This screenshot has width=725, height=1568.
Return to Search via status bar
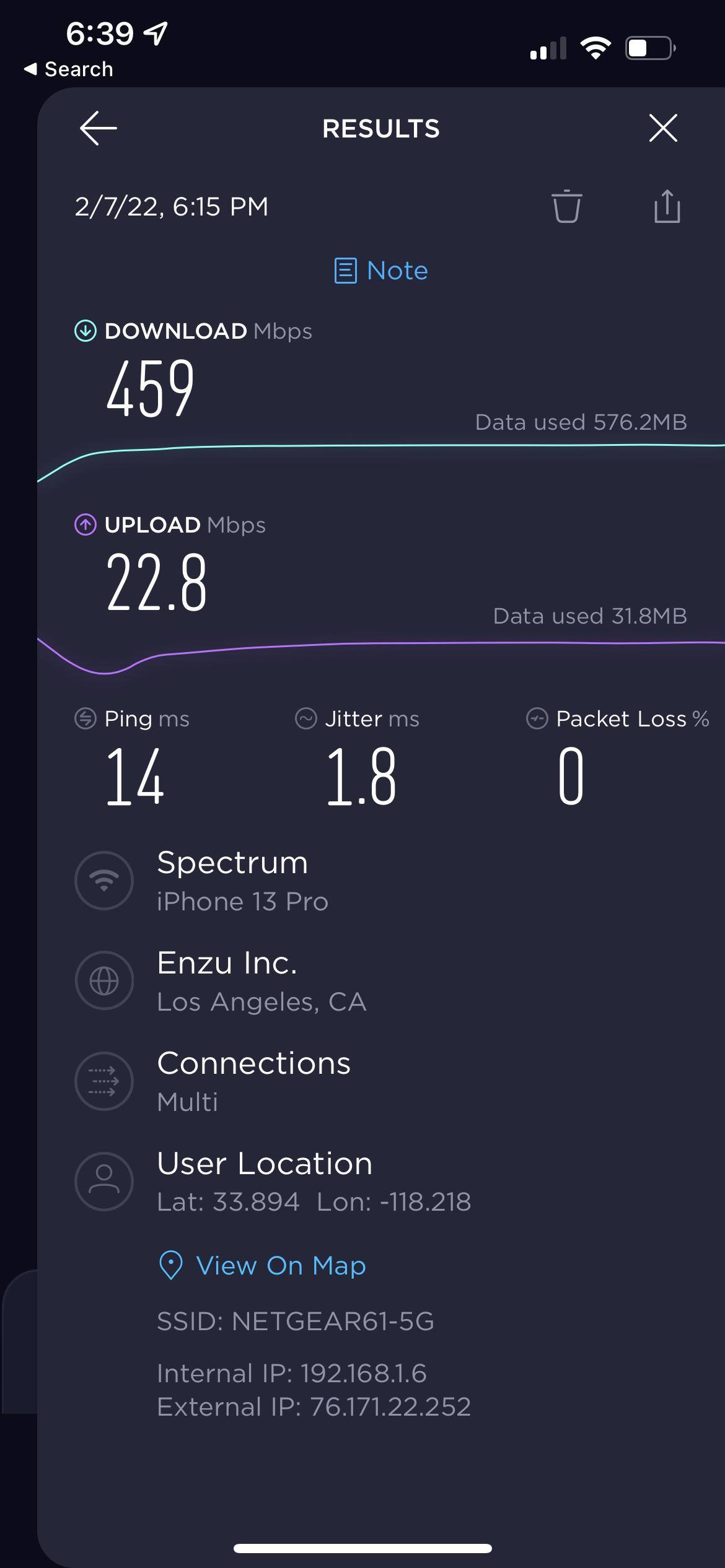(x=68, y=69)
